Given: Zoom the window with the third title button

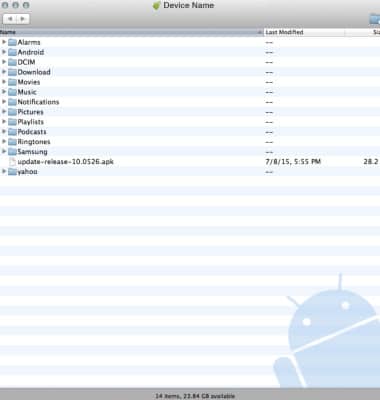Looking at the screenshot, I should [x=26, y=5].
